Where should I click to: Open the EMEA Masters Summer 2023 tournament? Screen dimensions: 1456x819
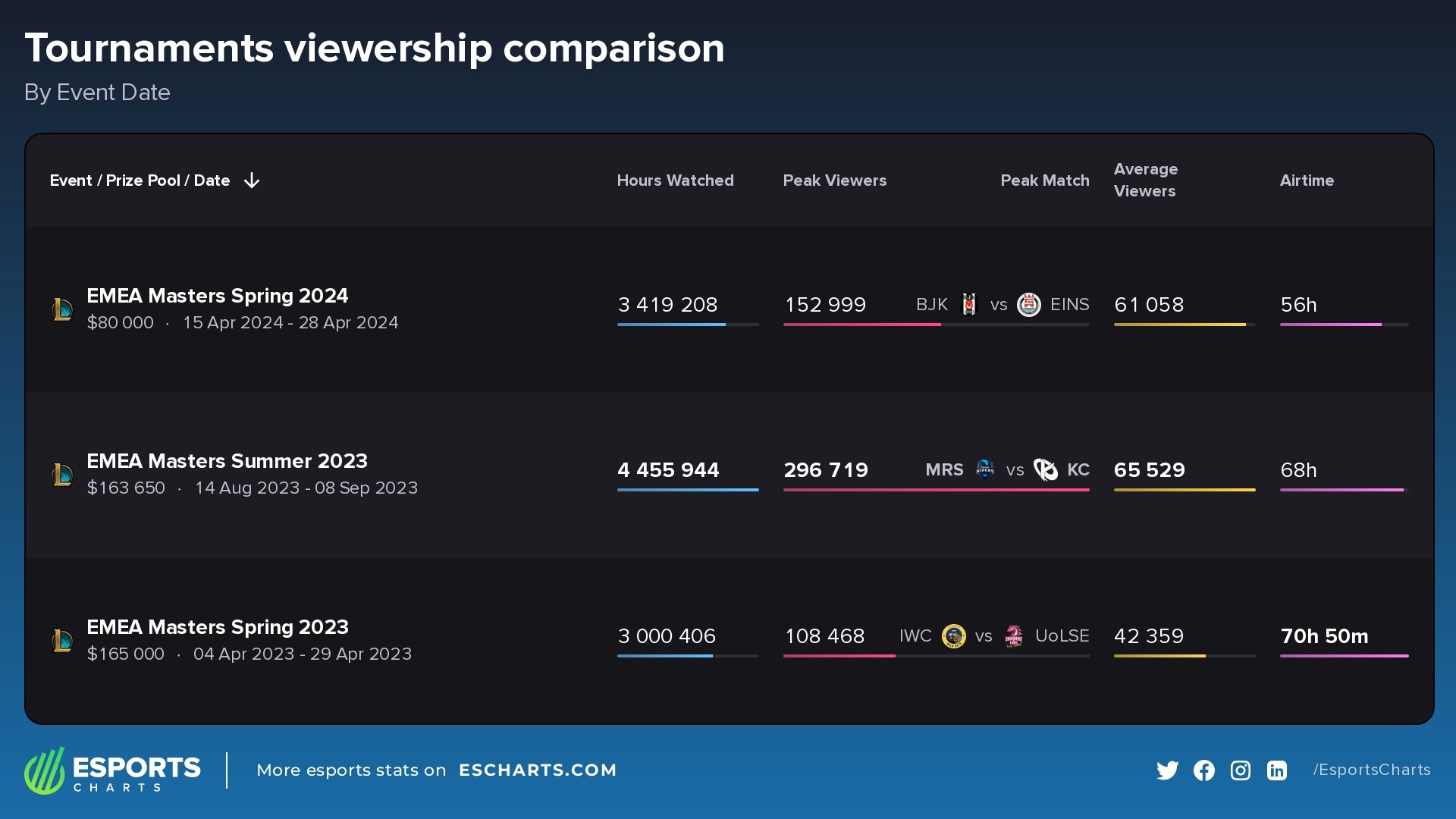click(x=227, y=460)
